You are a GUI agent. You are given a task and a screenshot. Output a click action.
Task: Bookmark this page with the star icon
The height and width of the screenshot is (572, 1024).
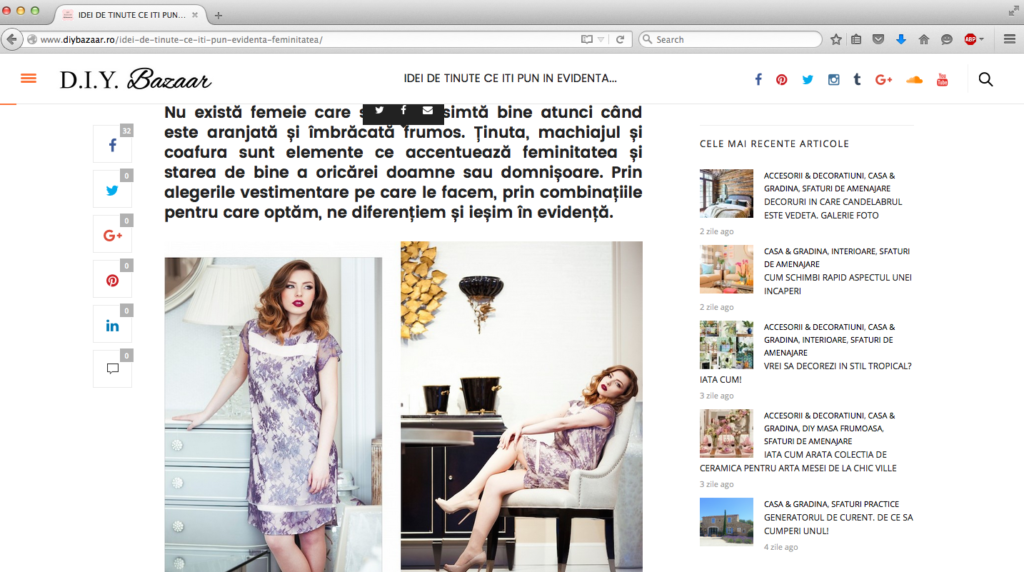coord(836,40)
